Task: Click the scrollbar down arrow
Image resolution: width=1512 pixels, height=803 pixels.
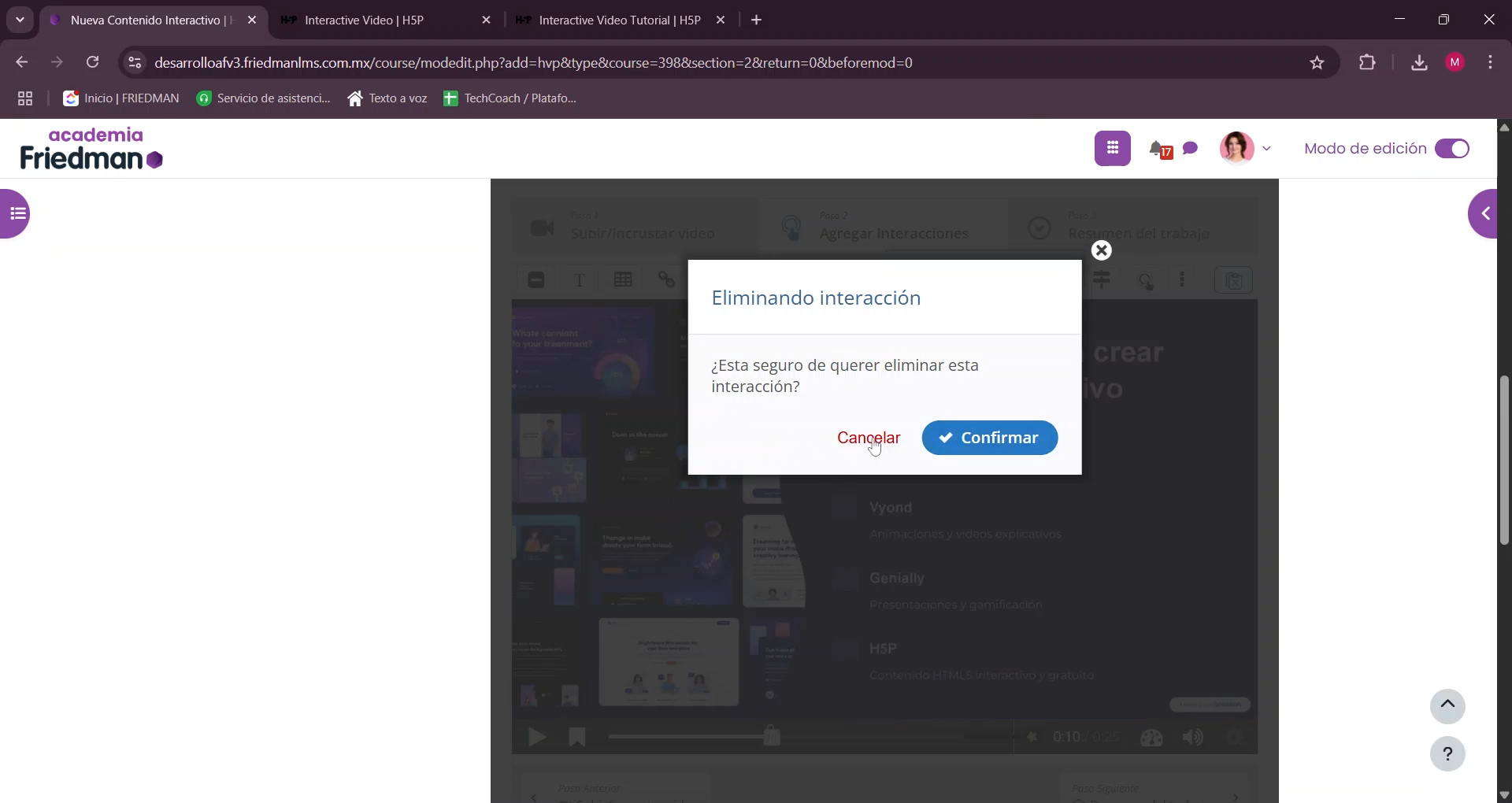Action: click(1504, 795)
